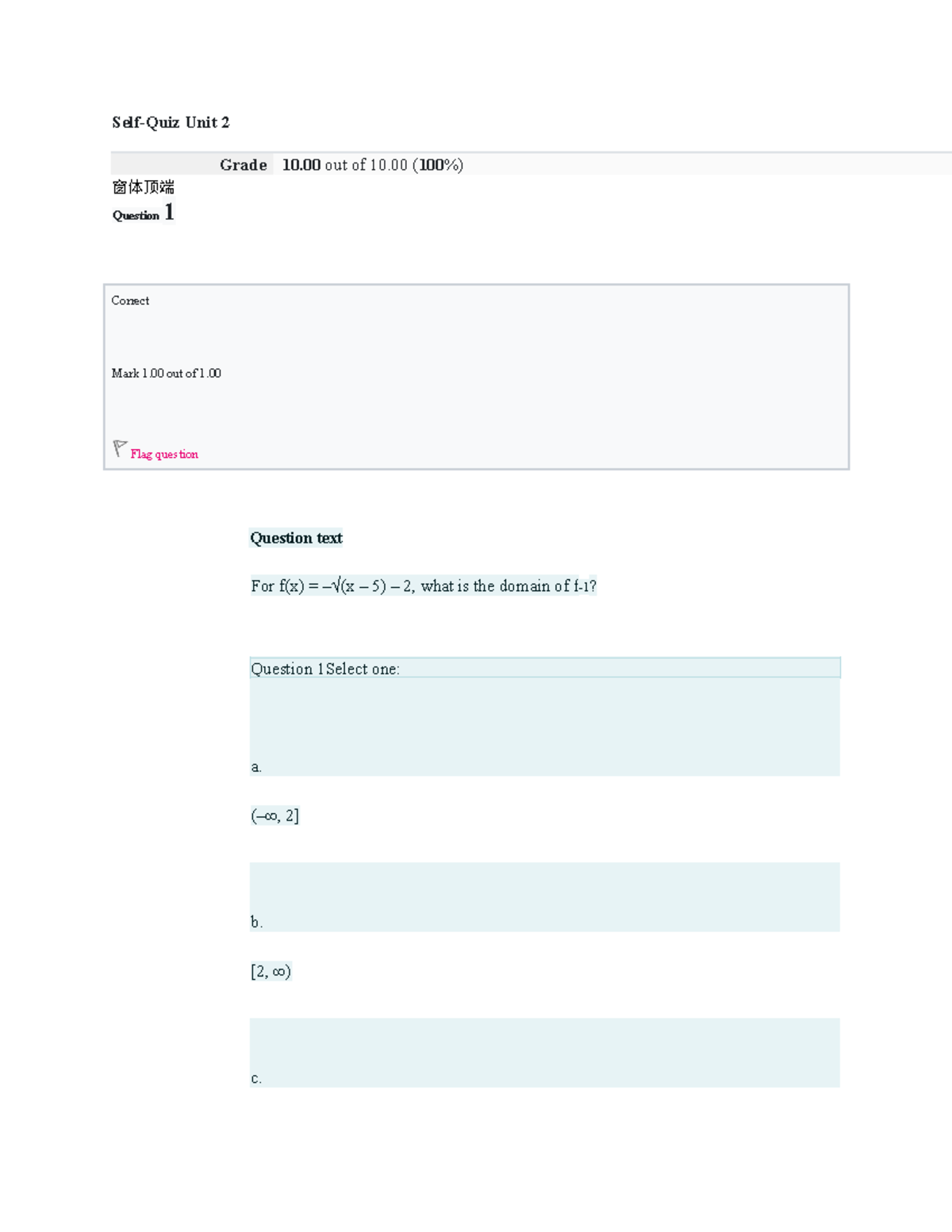Choose the answer [2, ∞)
Image resolution: width=952 pixels, height=1232 pixels.
tap(271, 972)
